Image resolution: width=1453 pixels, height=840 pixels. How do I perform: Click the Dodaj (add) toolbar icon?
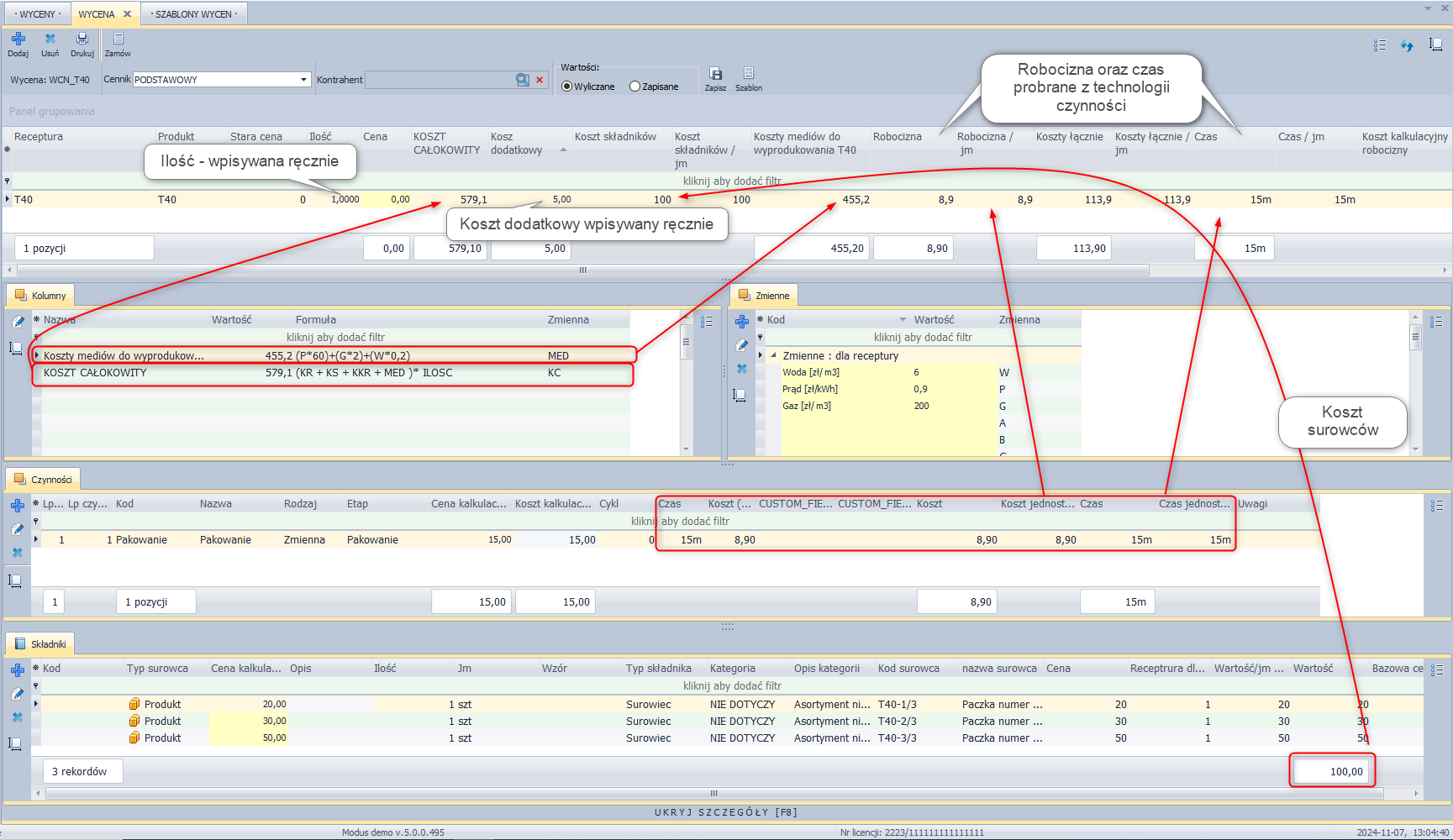click(18, 39)
